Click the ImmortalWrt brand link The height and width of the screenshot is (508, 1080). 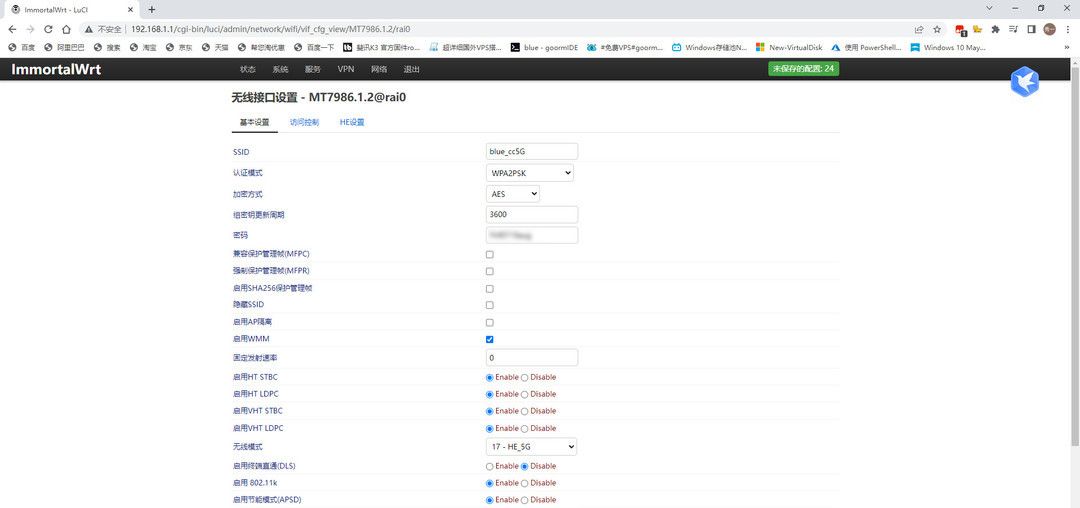(56, 69)
